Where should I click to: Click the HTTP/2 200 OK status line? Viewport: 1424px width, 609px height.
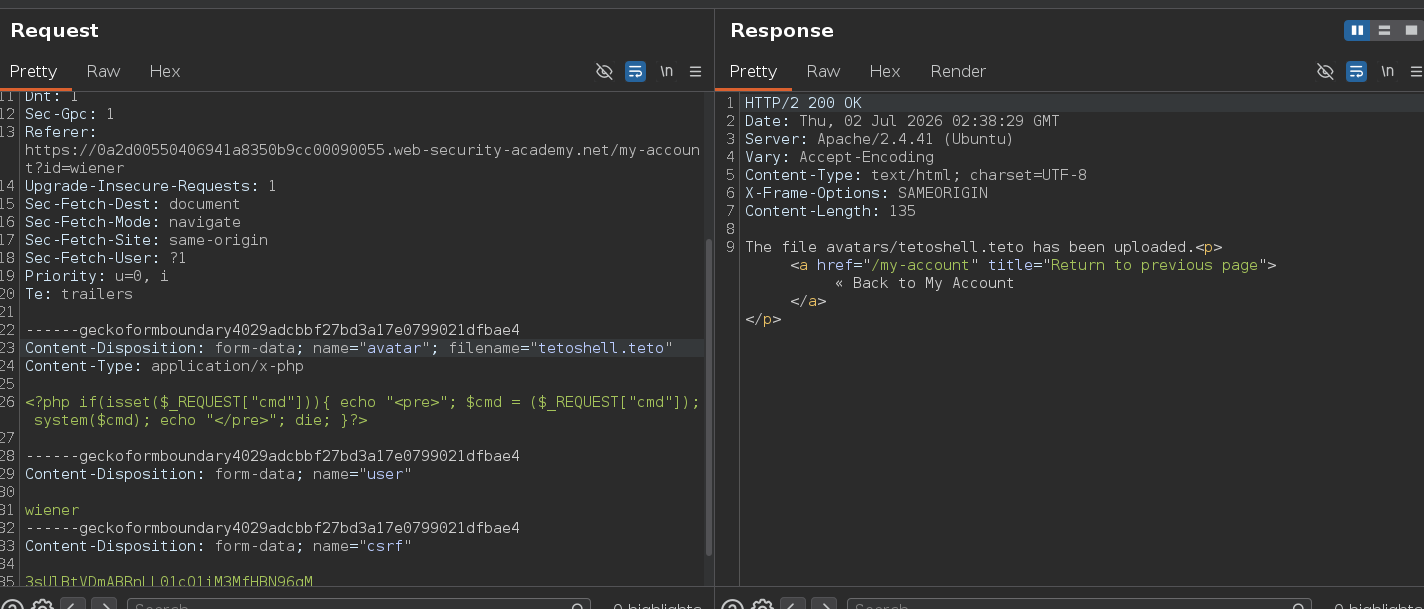pos(803,103)
